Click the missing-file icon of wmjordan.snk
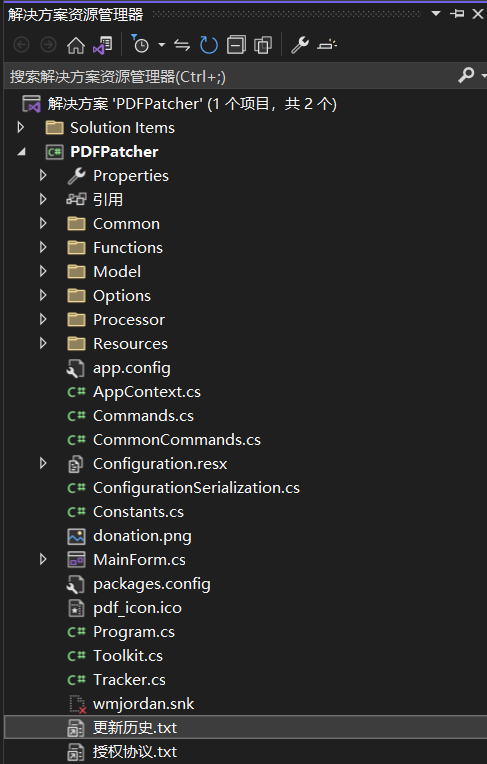Screen dimensions: 487x764 [x=77, y=704]
